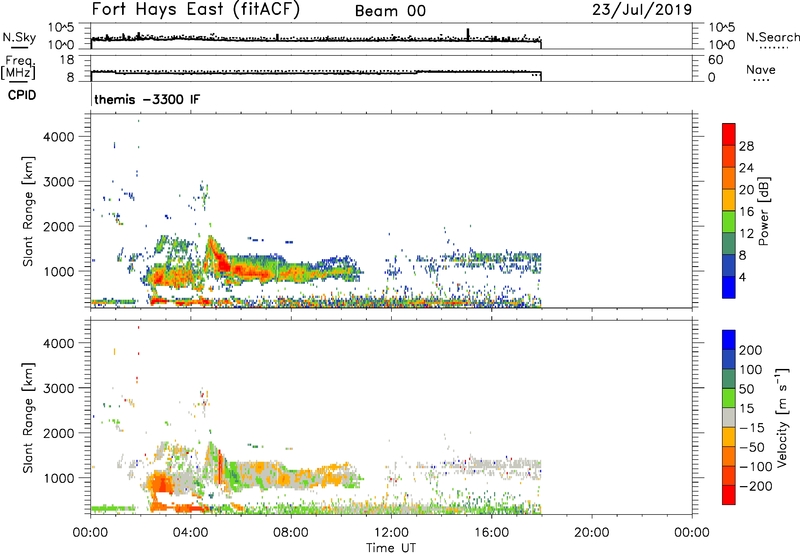Click '2000' on the velocity panel range axis

[x=59, y=433]
